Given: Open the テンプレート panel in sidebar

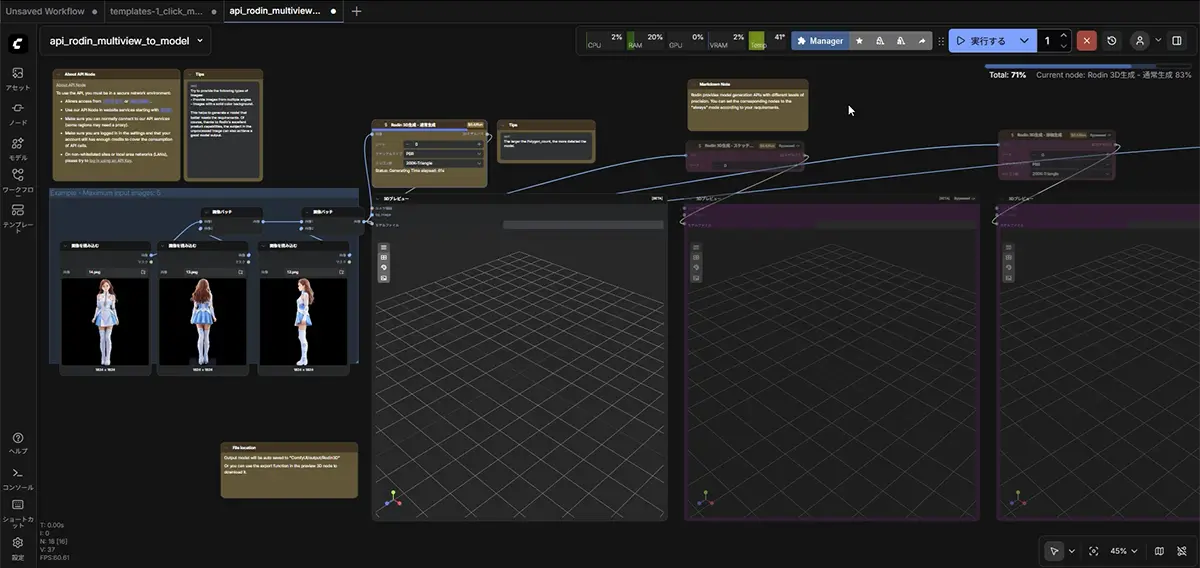Looking at the screenshot, I should 17,218.
